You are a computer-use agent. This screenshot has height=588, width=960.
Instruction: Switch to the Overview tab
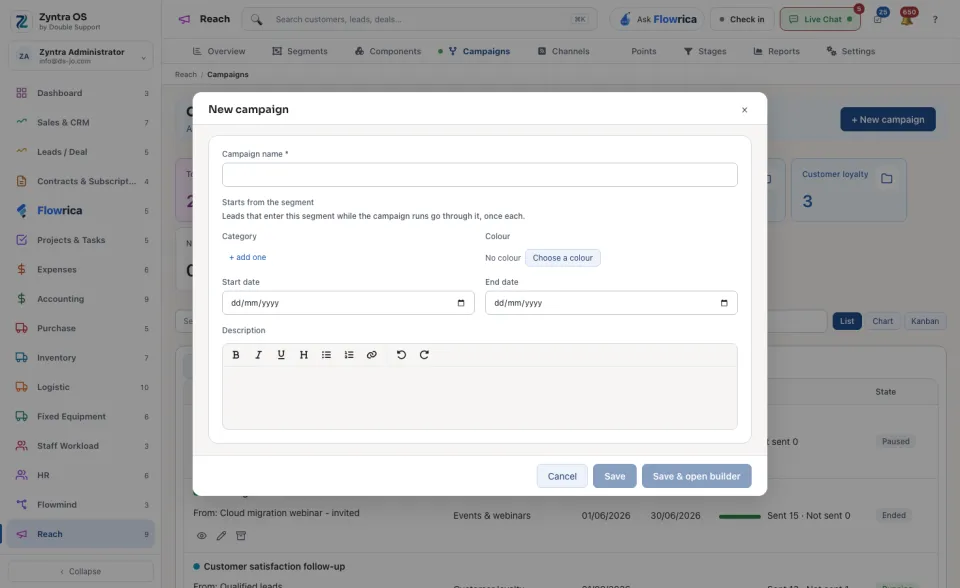point(219,51)
